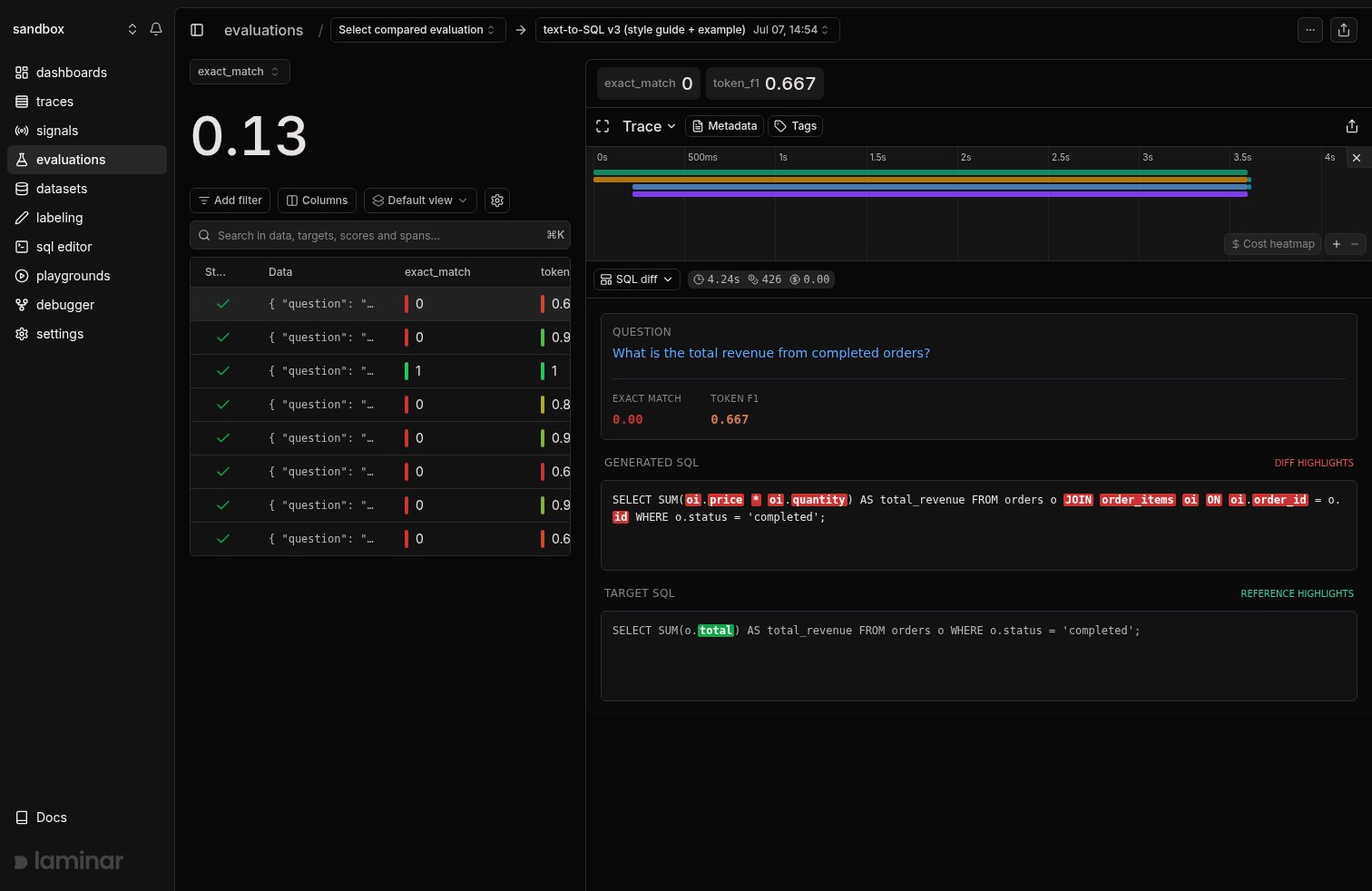This screenshot has height=891, width=1372.
Task: Click the 4.24s duration stat
Action: (716, 279)
